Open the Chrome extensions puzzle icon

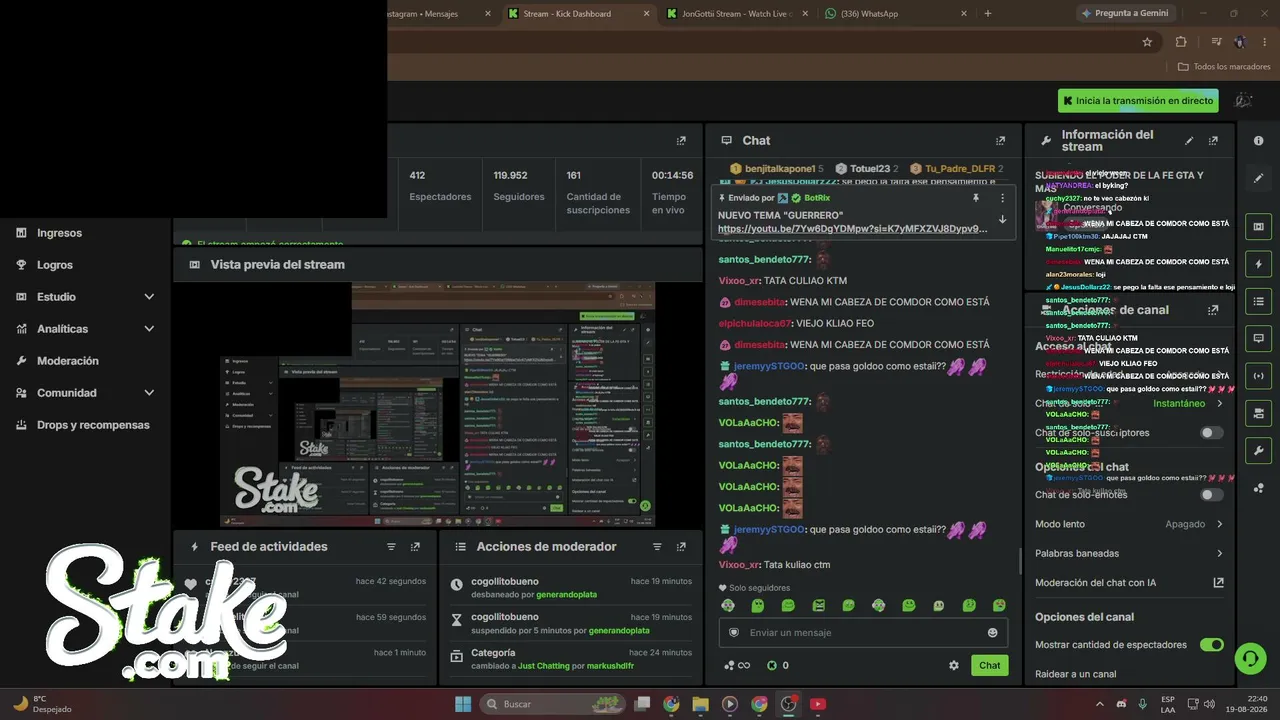point(1181,42)
